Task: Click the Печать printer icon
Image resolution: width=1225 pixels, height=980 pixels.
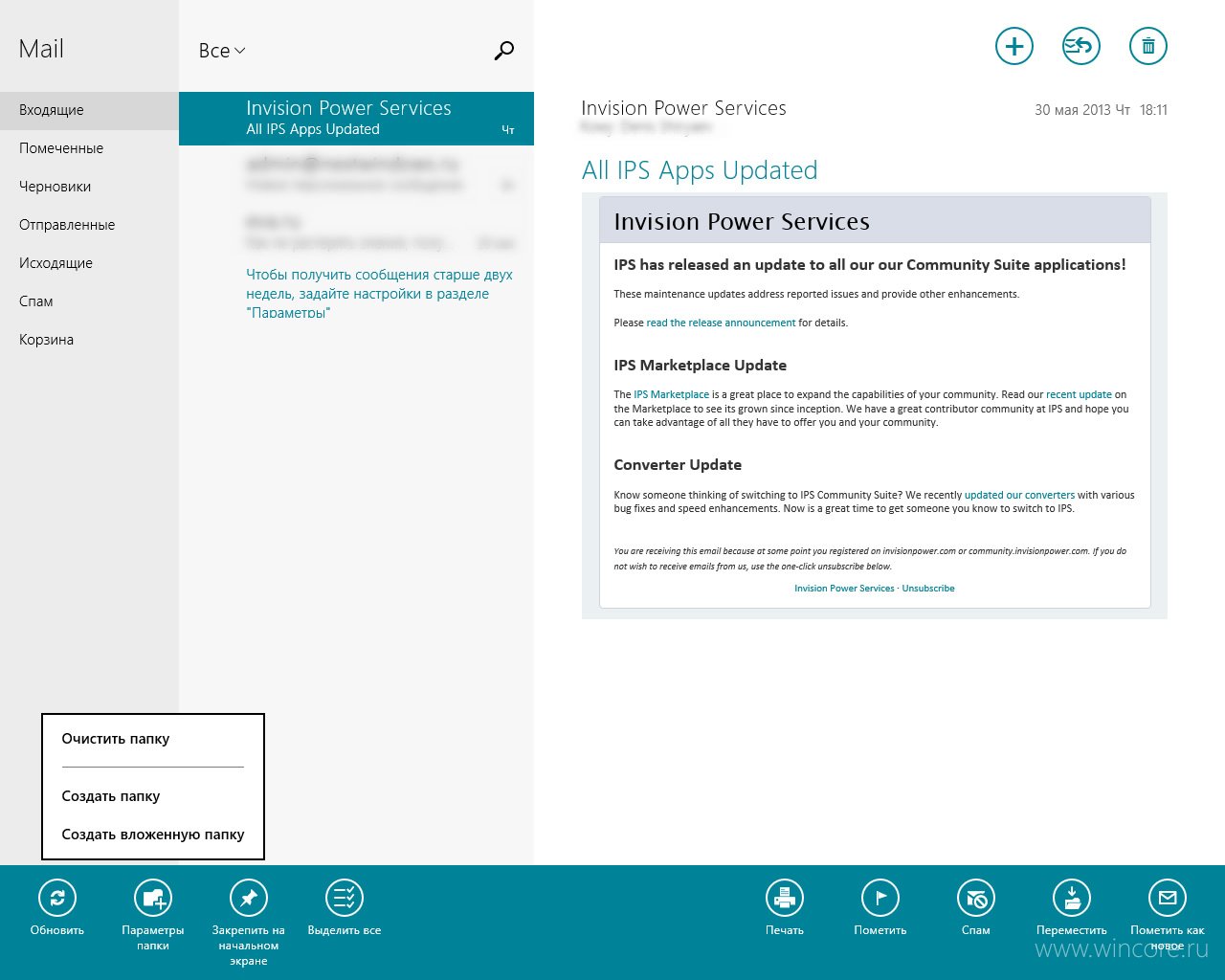Action: click(x=785, y=898)
